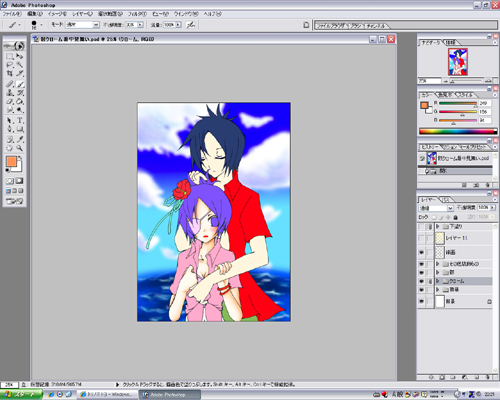Image resolution: width=500 pixels, height=400 pixels.
Task: Select the Rectangular Marquee tool
Action: [x=10, y=56]
